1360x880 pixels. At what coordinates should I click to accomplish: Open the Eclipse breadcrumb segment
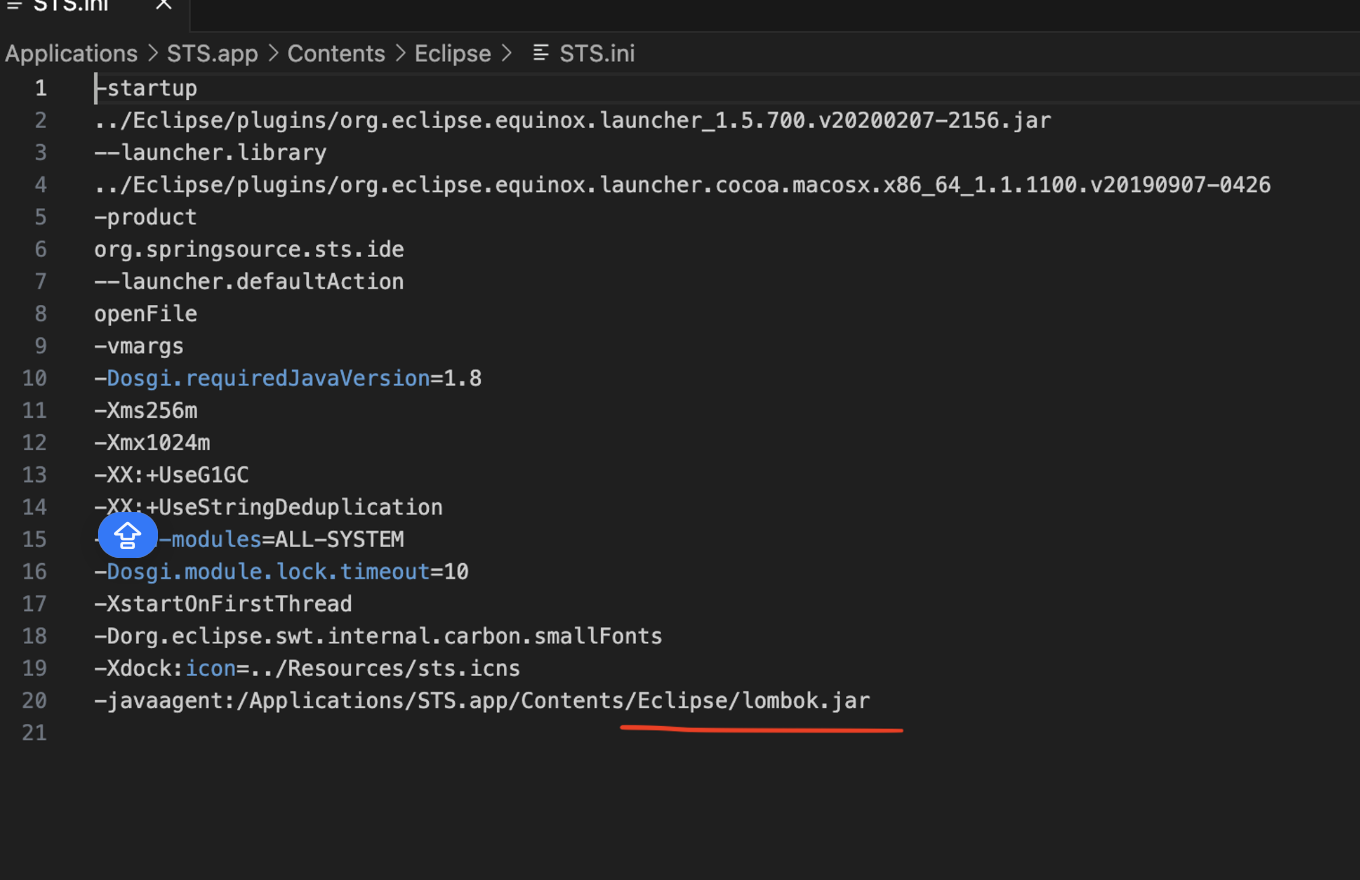pyautogui.click(x=453, y=53)
